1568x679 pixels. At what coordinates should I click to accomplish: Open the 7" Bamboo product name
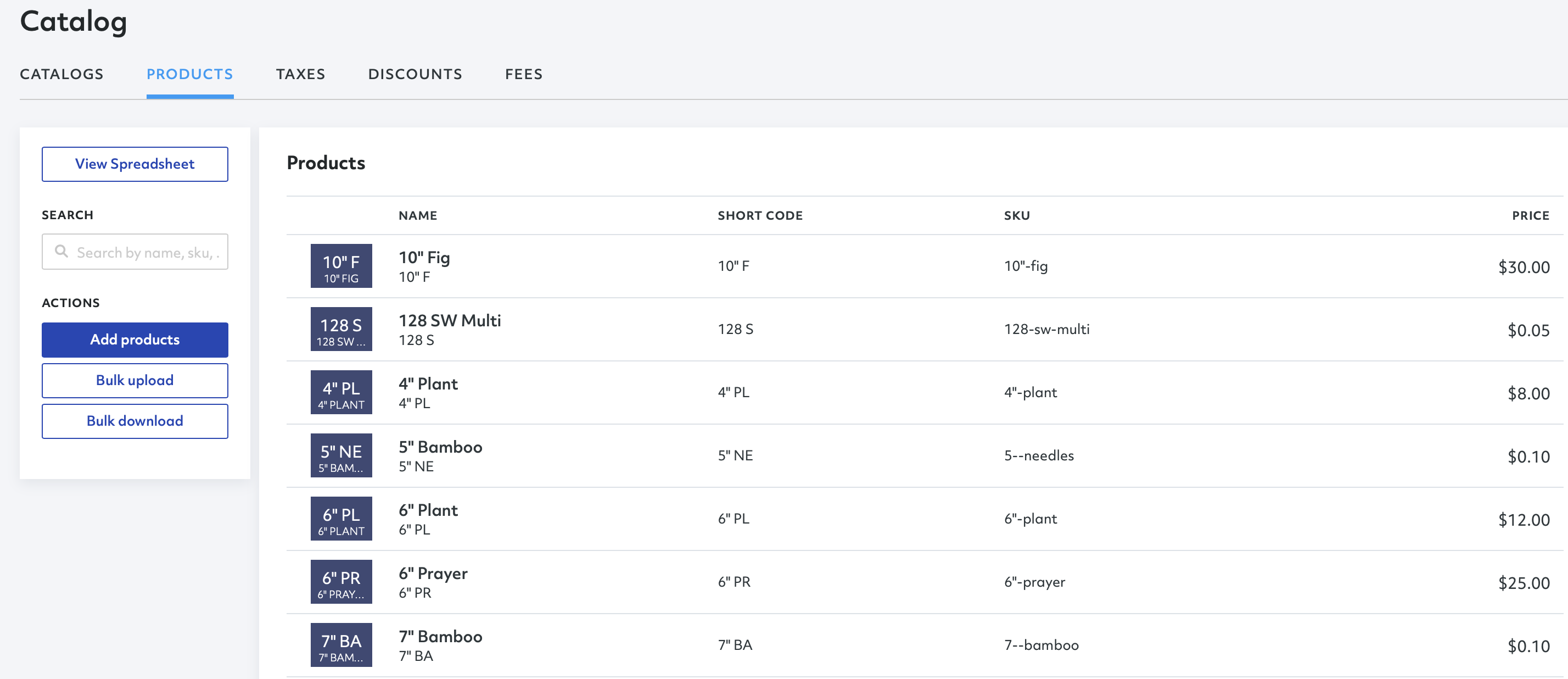click(441, 637)
